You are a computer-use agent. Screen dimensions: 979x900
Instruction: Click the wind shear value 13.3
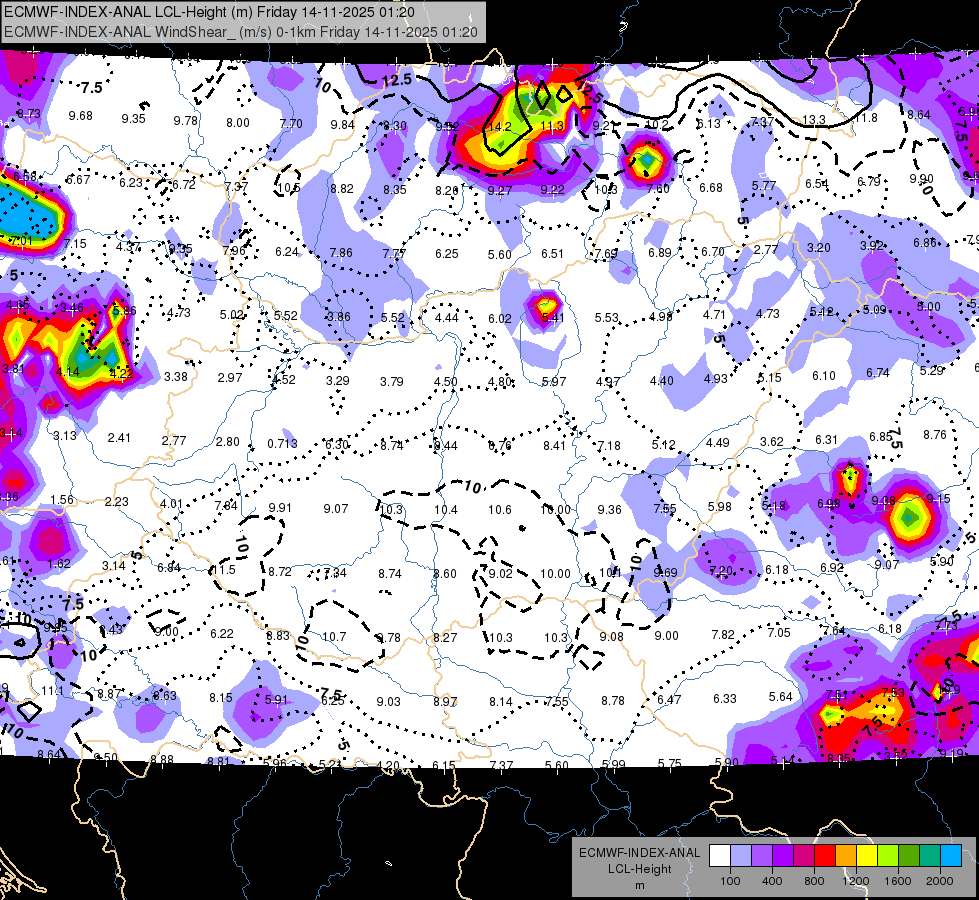(x=814, y=119)
